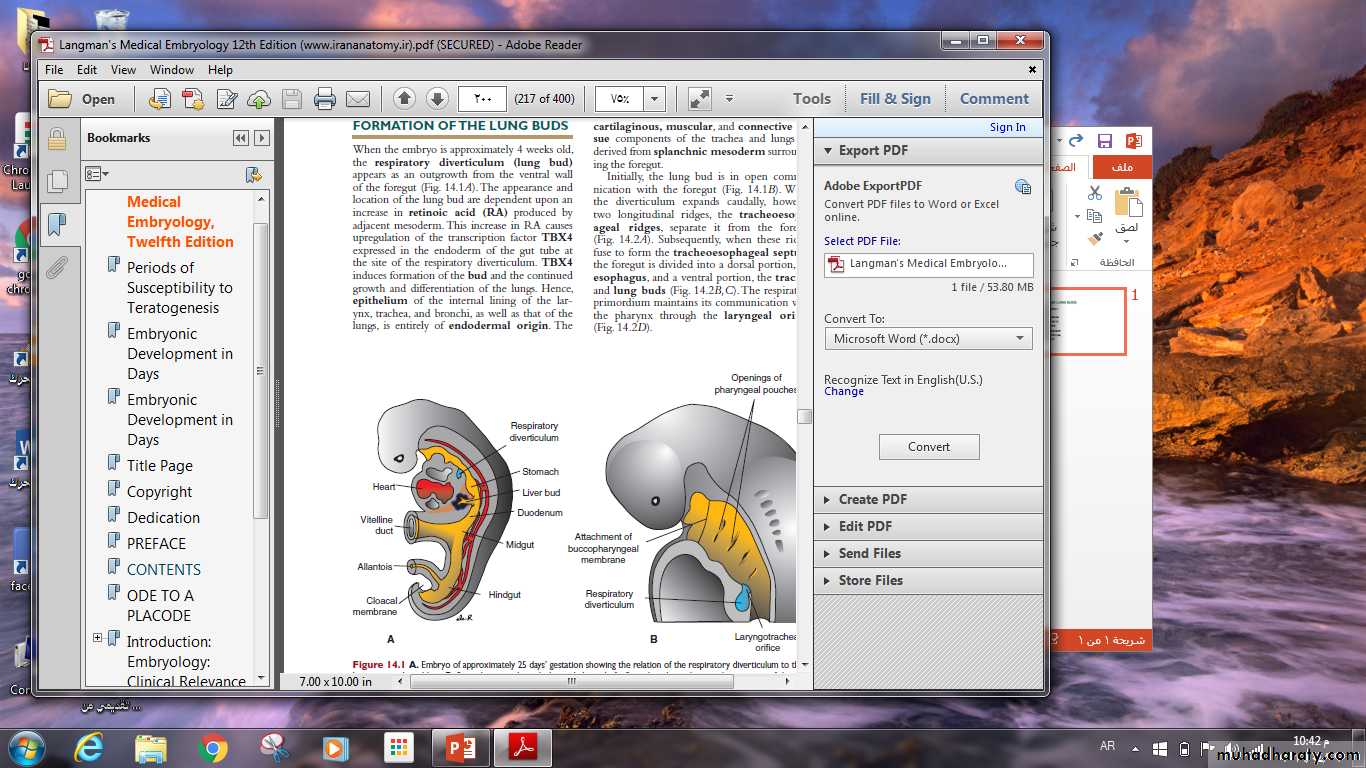Open the Page Thumbnails panel
Screen dimensions: 1366x768
58,181
